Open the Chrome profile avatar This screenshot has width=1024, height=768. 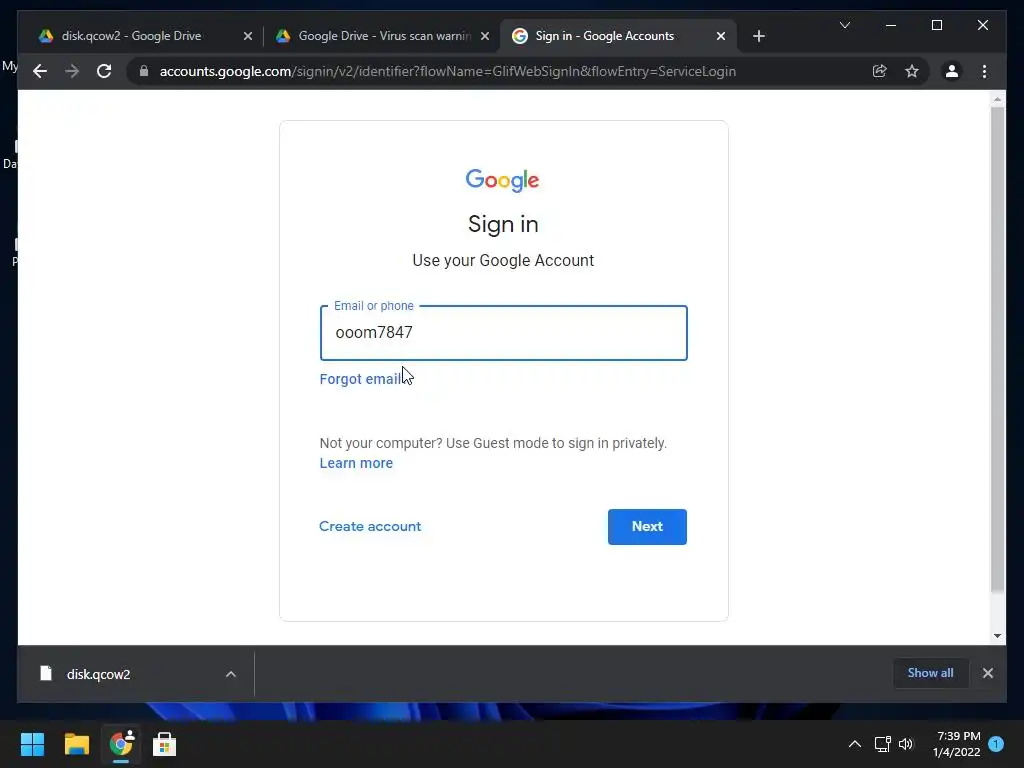tap(952, 71)
